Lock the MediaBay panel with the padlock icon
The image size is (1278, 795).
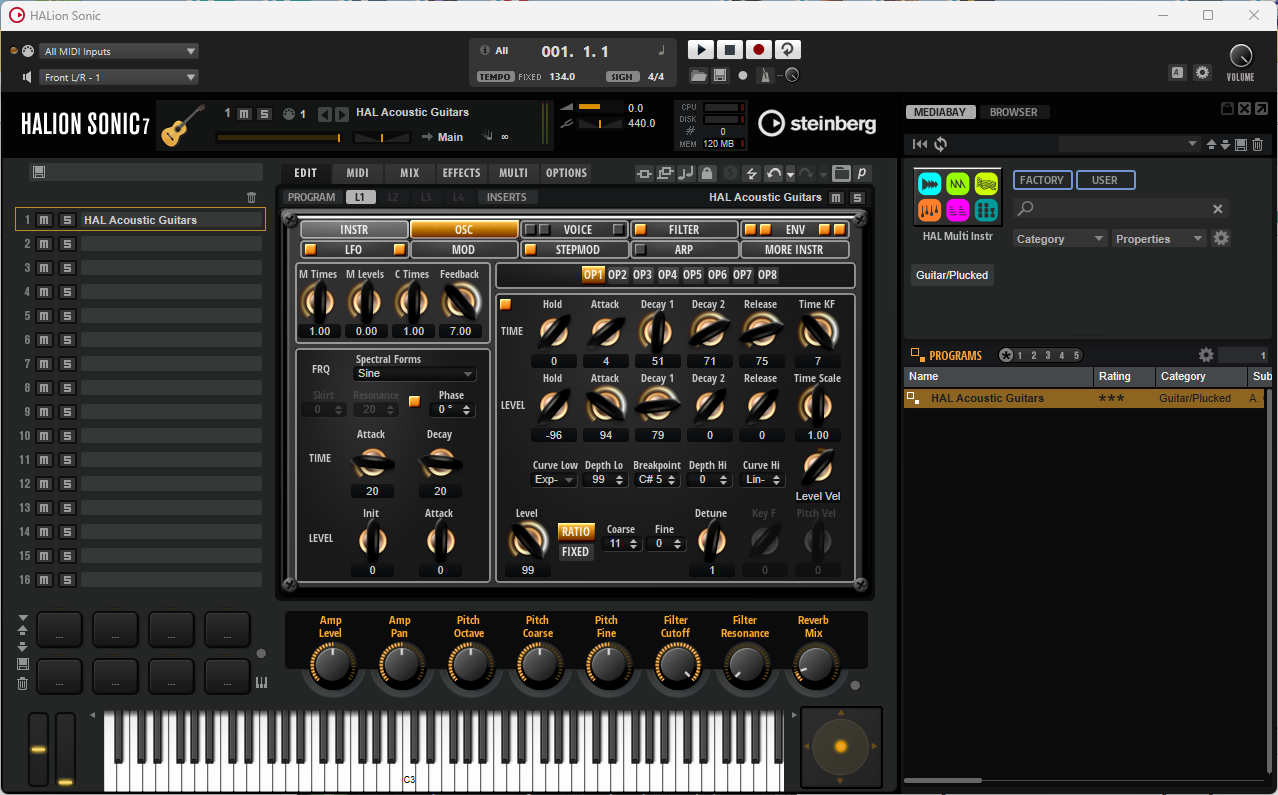click(1227, 109)
